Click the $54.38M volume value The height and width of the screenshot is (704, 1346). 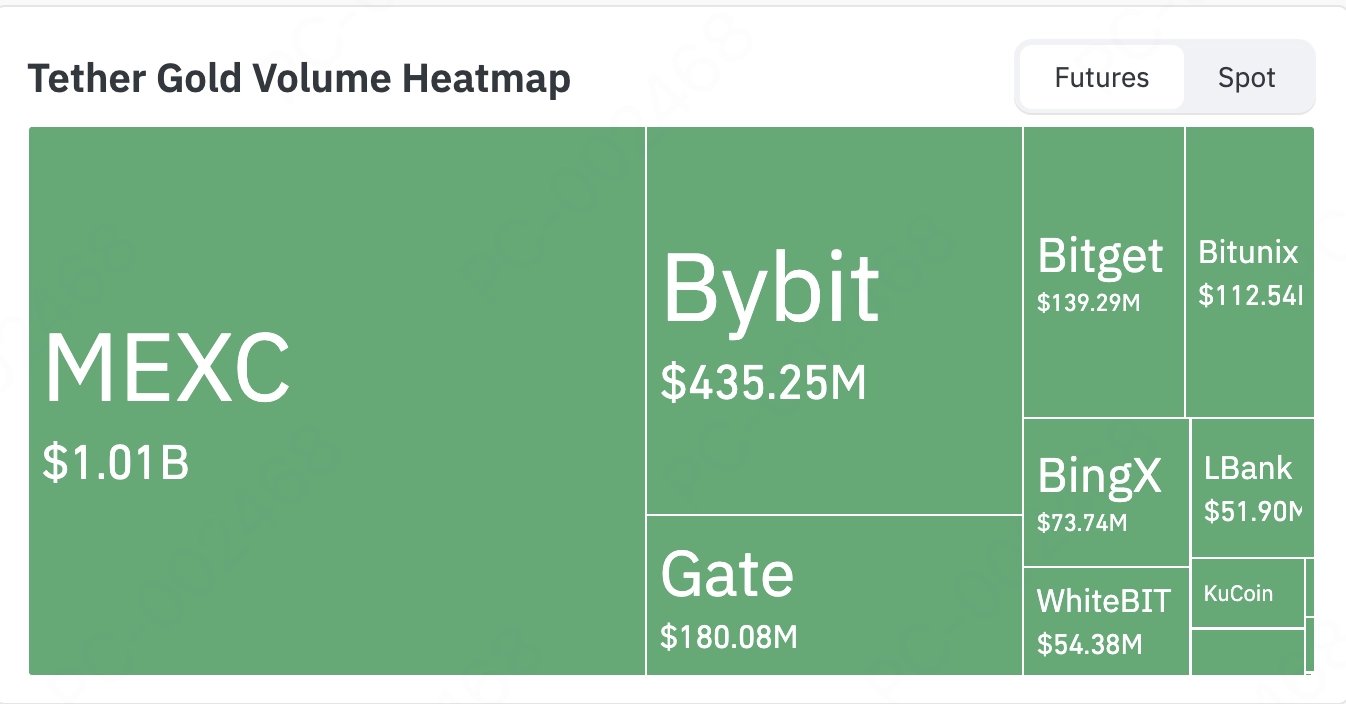pos(1089,645)
